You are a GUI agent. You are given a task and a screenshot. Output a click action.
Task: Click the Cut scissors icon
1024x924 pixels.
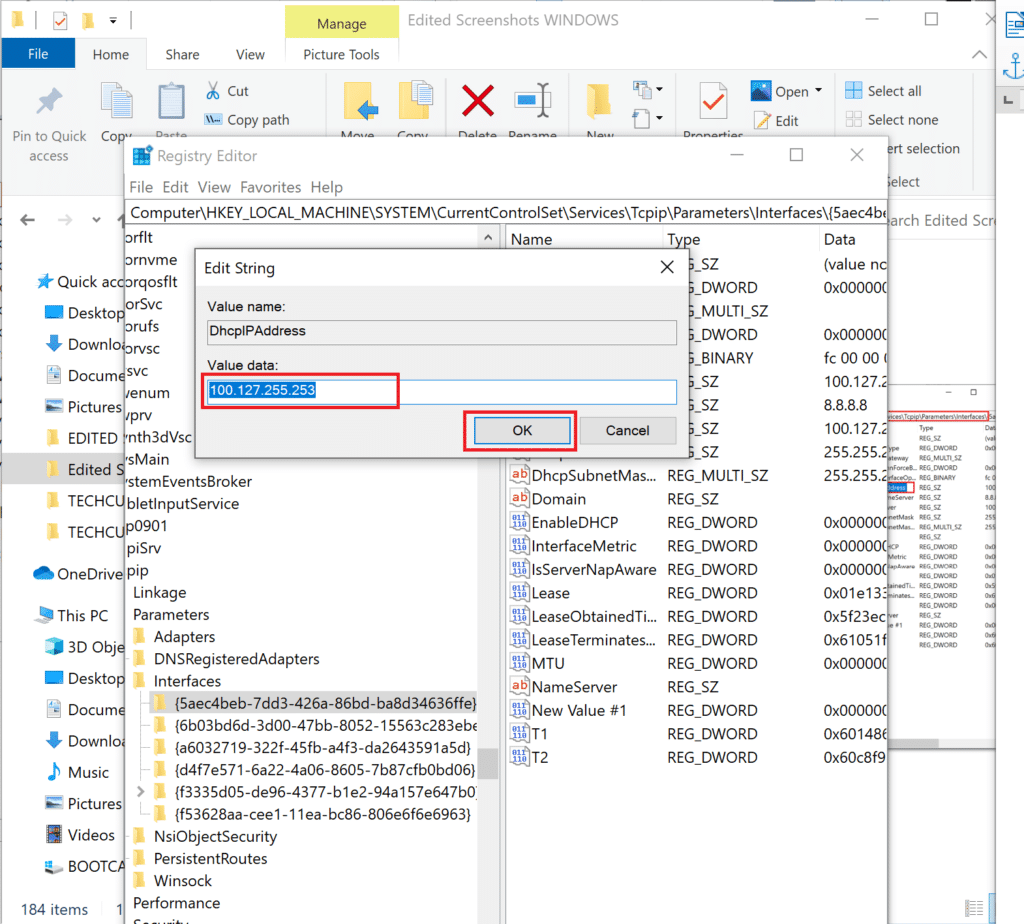click(213, 91)
